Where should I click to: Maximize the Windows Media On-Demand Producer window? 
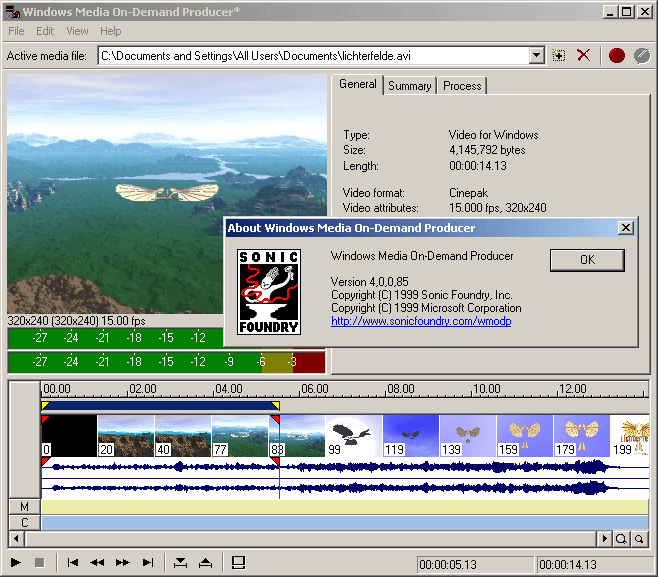(627, 12)
